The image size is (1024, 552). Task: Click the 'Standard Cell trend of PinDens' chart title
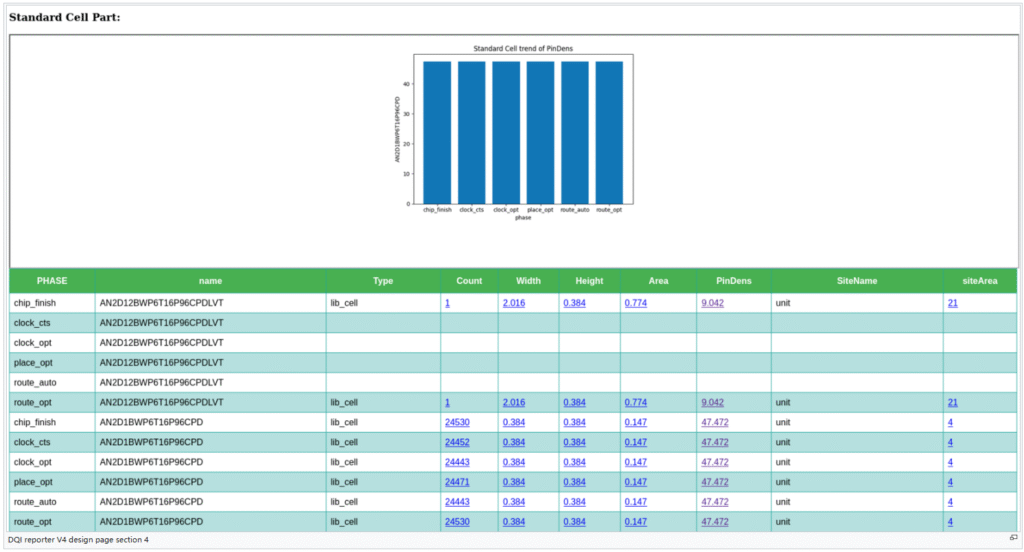[523, 48]
